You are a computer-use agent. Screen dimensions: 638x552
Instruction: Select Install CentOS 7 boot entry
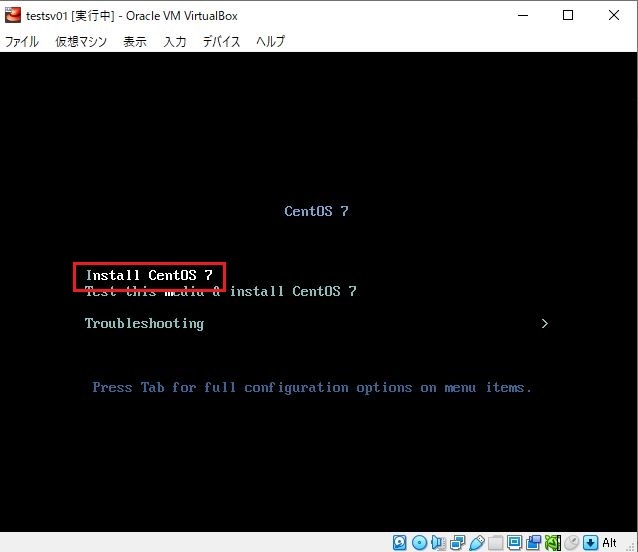pos(149,275)
